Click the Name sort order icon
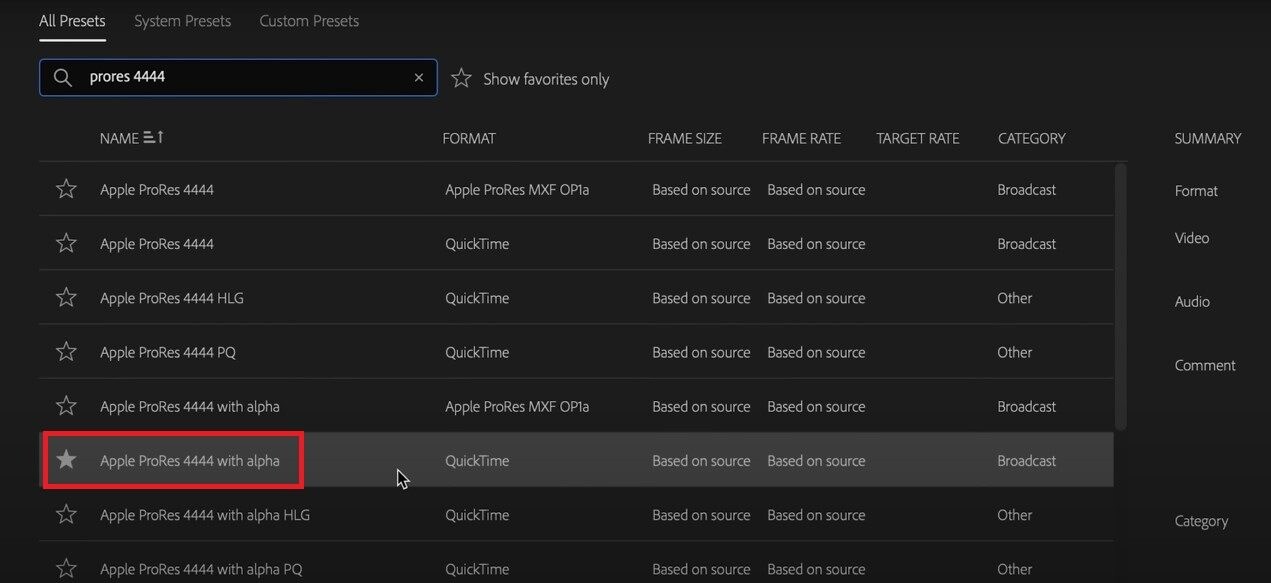Image resolution: width=1271 pixels, height=583 pixels. click(x=154, y=137)
